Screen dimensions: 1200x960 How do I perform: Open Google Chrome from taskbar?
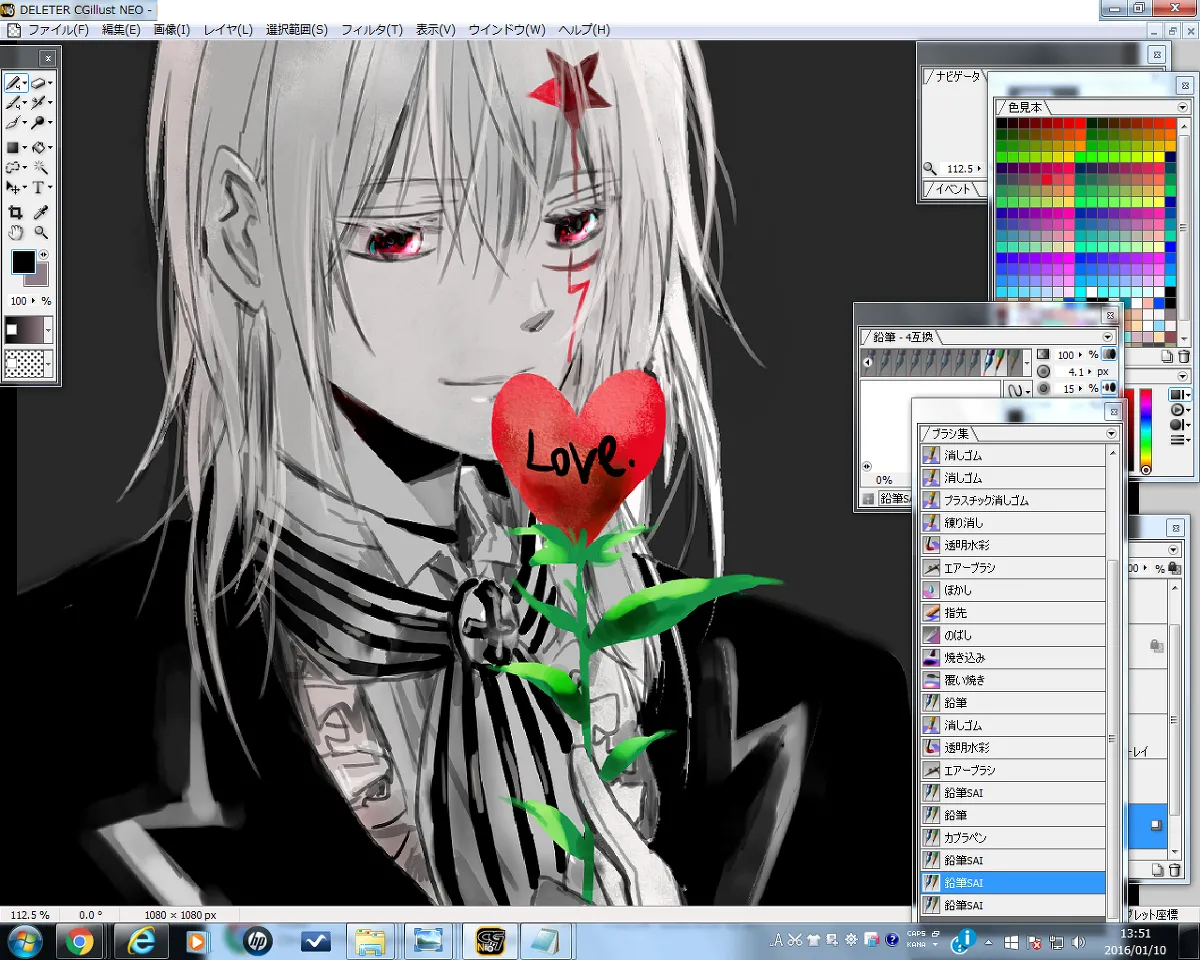[x=81, y=941]
